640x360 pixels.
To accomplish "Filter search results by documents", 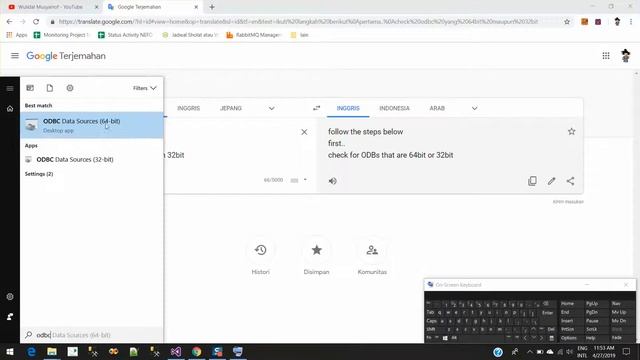I will [x=50, y=88].
